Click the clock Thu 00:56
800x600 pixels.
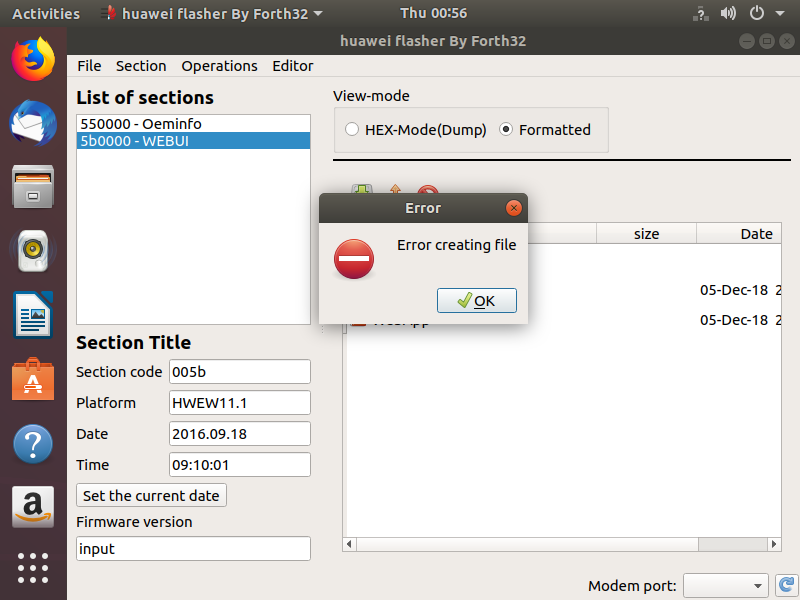point(433,13)
